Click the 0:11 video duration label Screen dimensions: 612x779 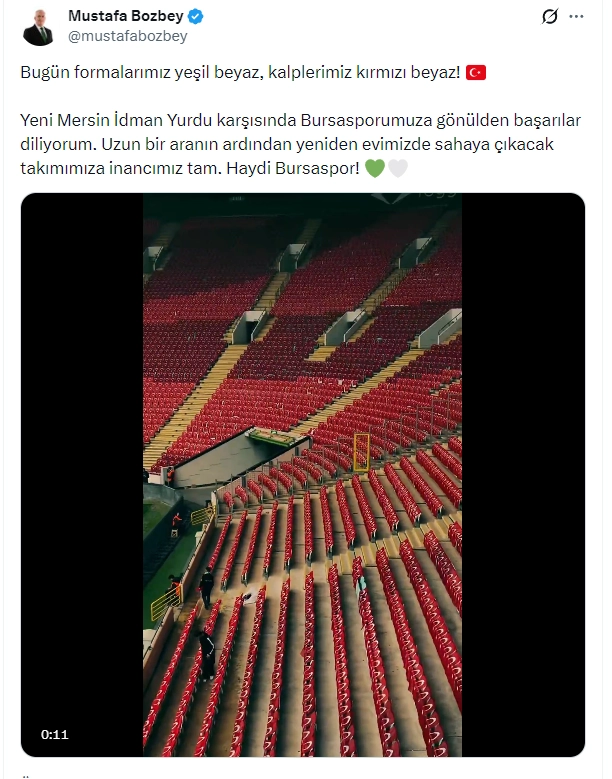(x=55, y=734)
